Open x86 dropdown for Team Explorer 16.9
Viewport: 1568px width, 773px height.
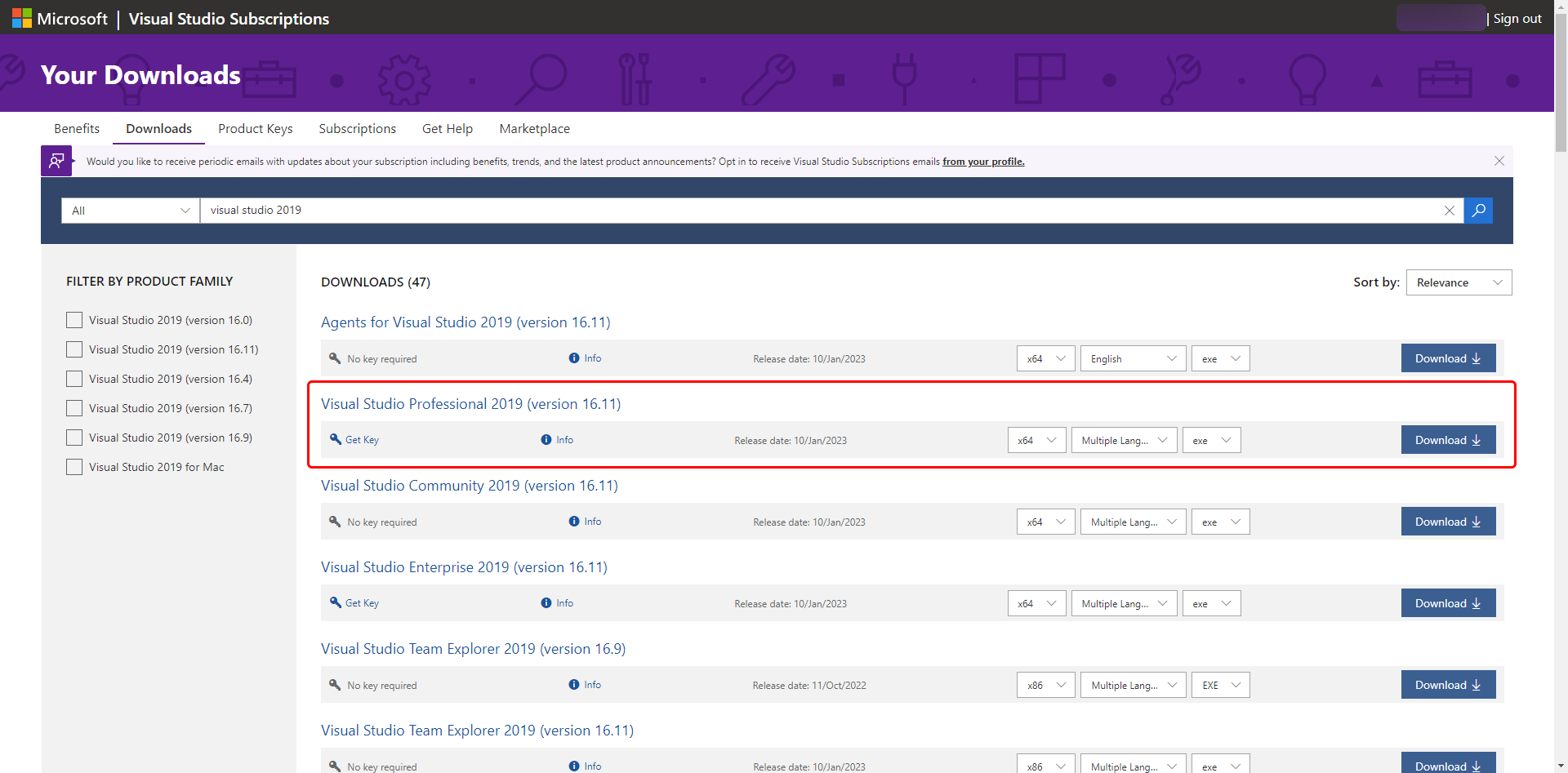[1045, 685]
